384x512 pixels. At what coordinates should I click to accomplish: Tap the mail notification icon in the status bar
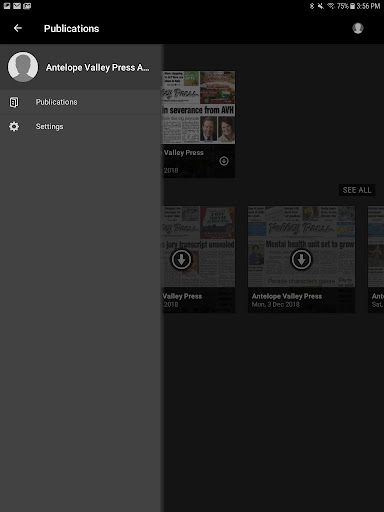pyautogui.click(x=17, y=6)
